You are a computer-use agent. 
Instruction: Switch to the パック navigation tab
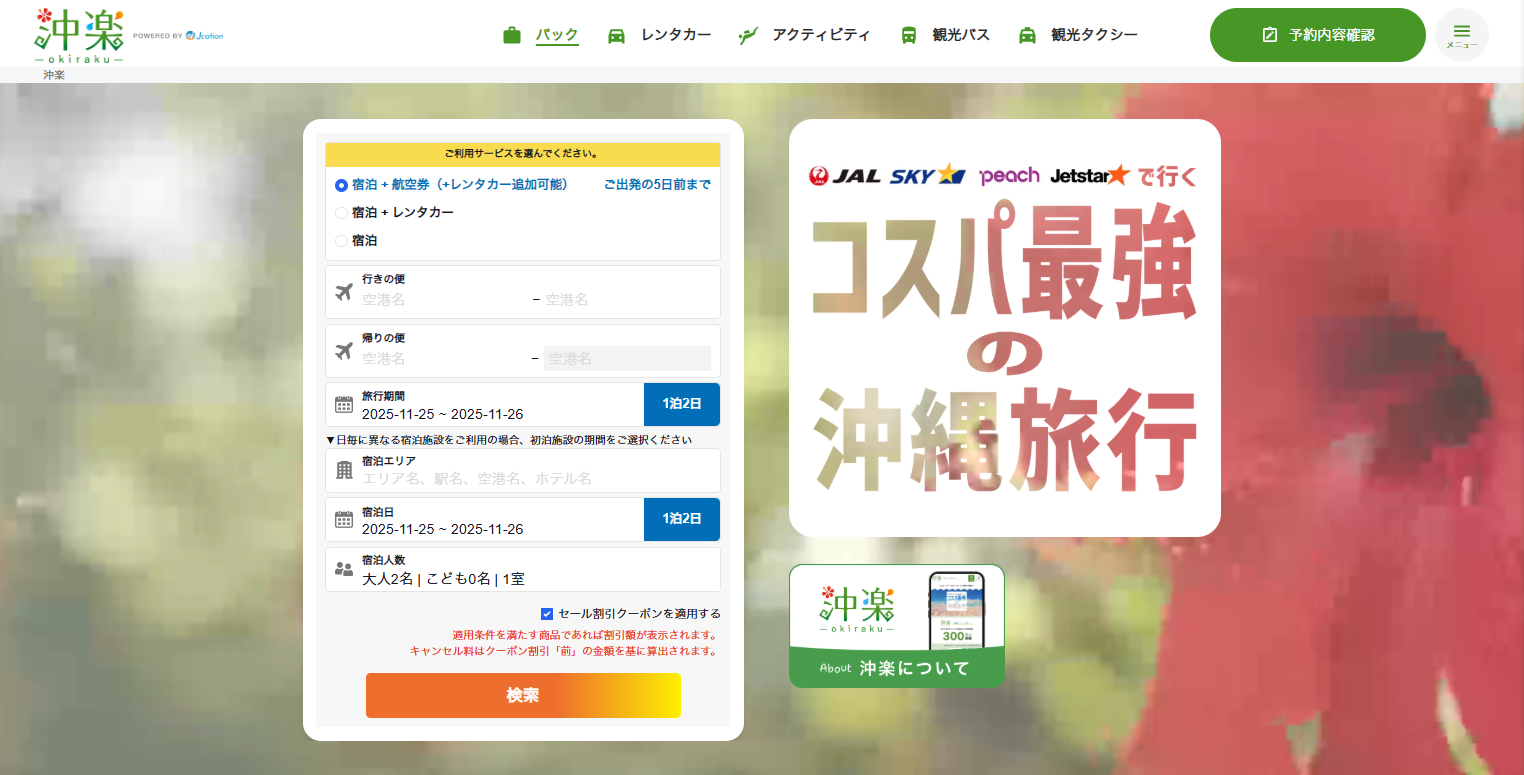[556, 33]
